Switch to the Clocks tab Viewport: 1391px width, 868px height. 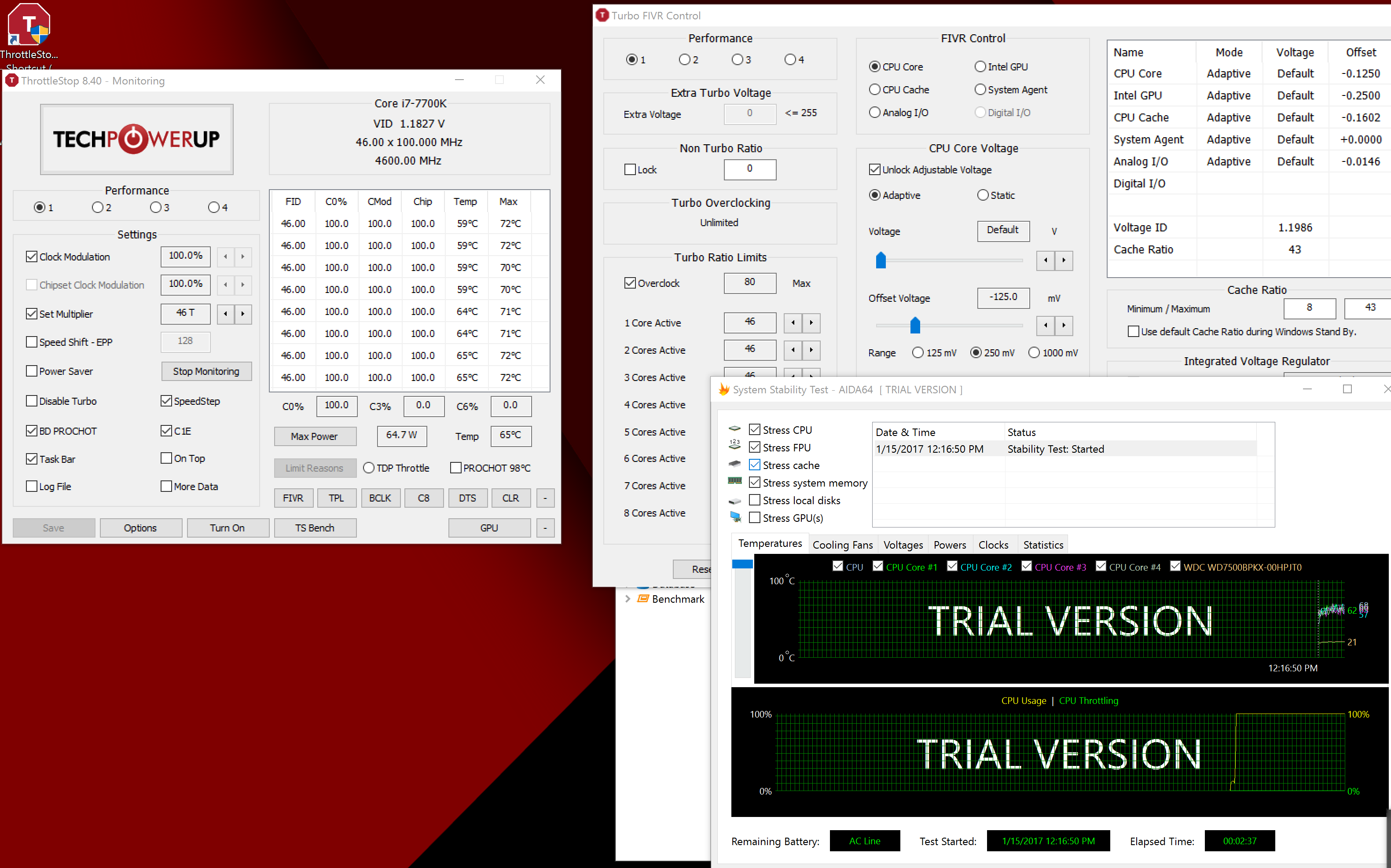(993, 545)
